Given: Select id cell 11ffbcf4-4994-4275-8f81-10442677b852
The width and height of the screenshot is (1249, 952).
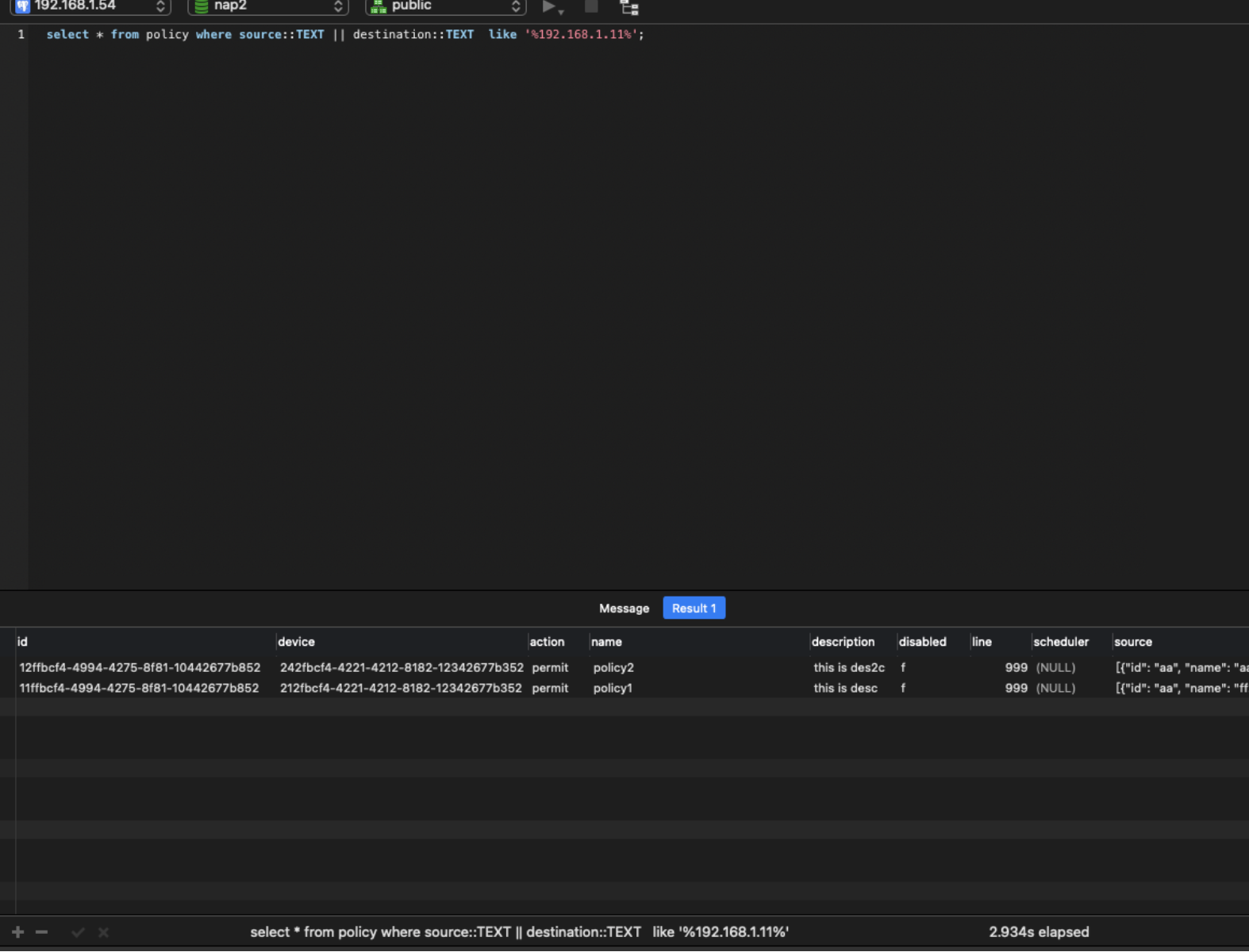Looking at the screenshot, I should [x=139, y=689].
